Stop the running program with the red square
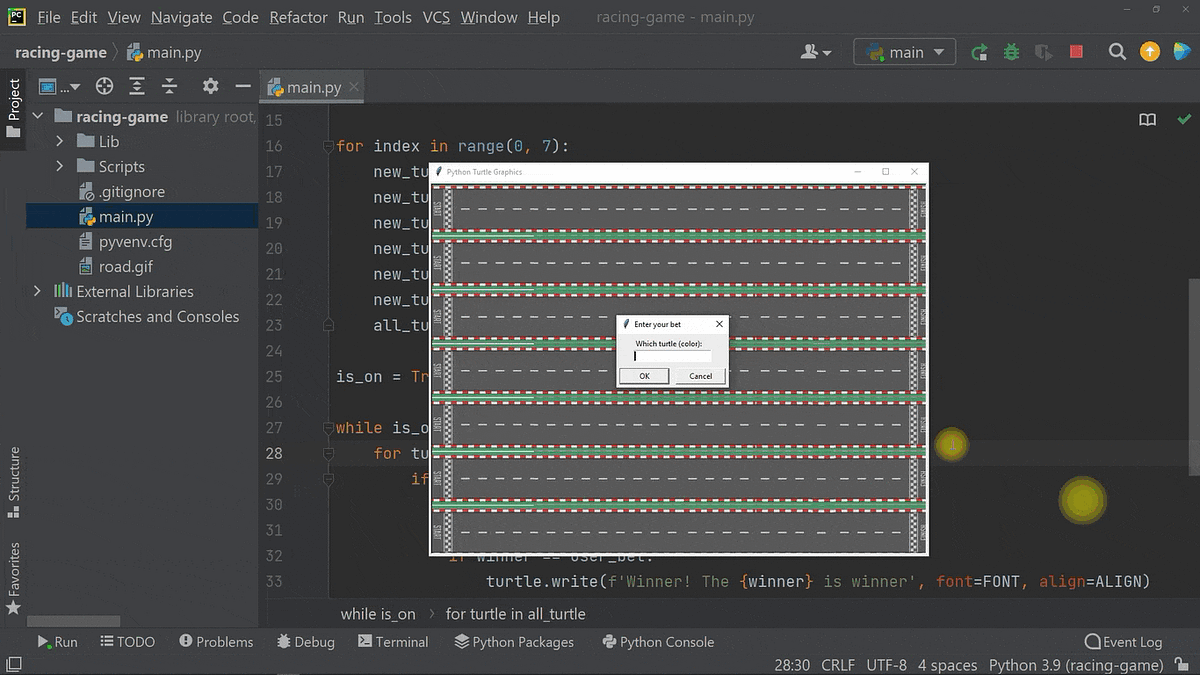Image resolution: width=1200 pixels, height=675 pixels. 1076,52
